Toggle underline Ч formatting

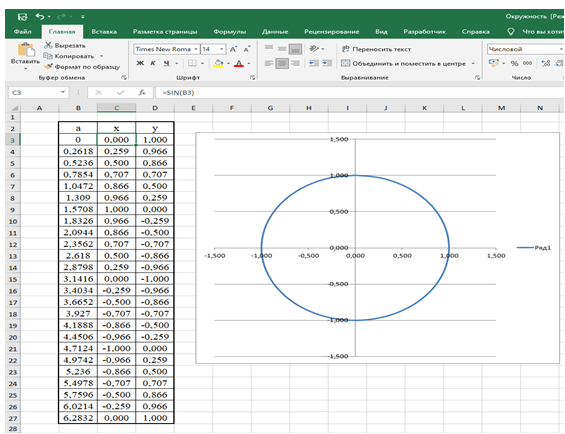[x=166, y=63]
